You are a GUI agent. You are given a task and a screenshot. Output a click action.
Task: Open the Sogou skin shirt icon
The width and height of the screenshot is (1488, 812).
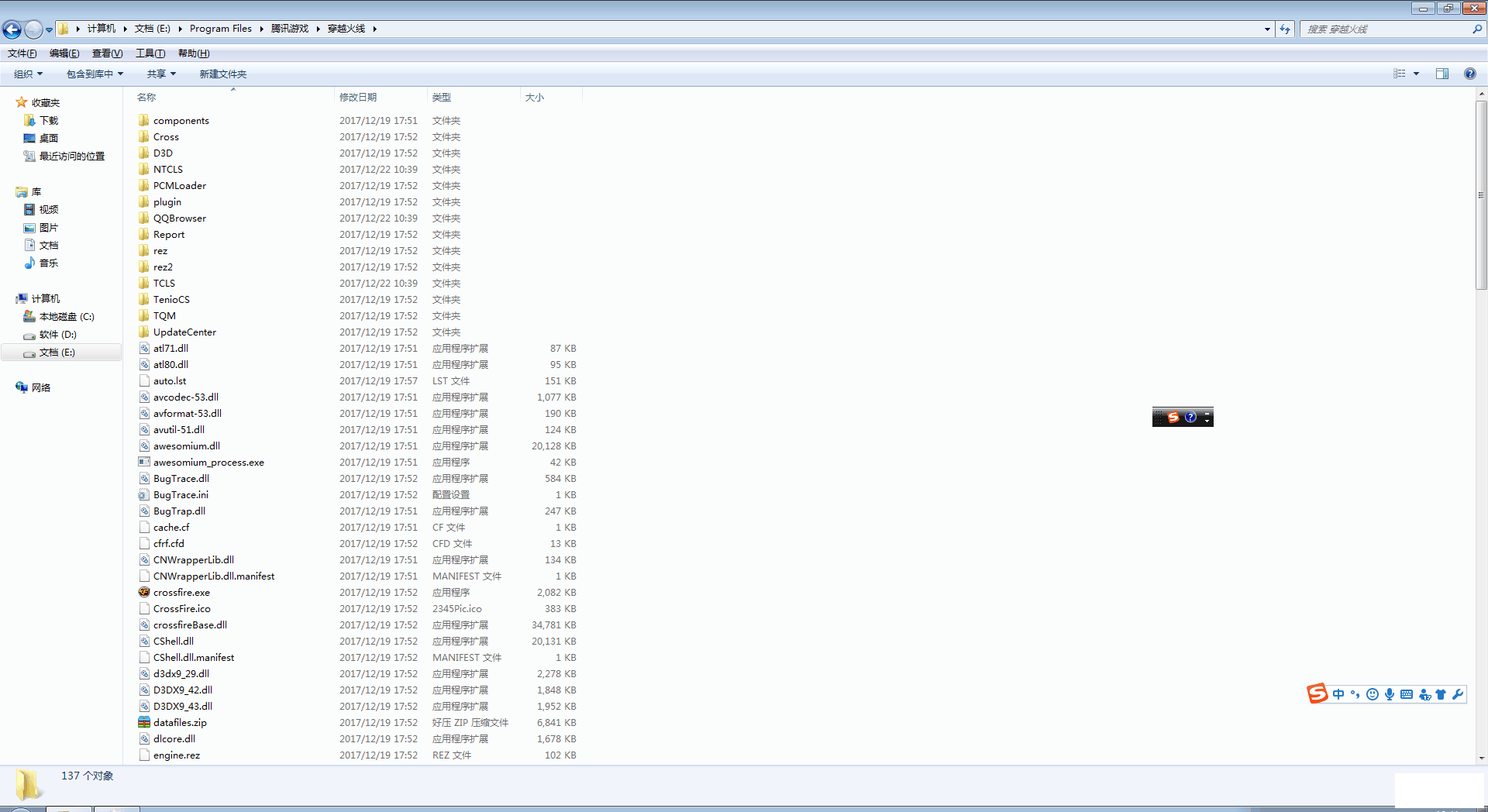(1441, 694)
